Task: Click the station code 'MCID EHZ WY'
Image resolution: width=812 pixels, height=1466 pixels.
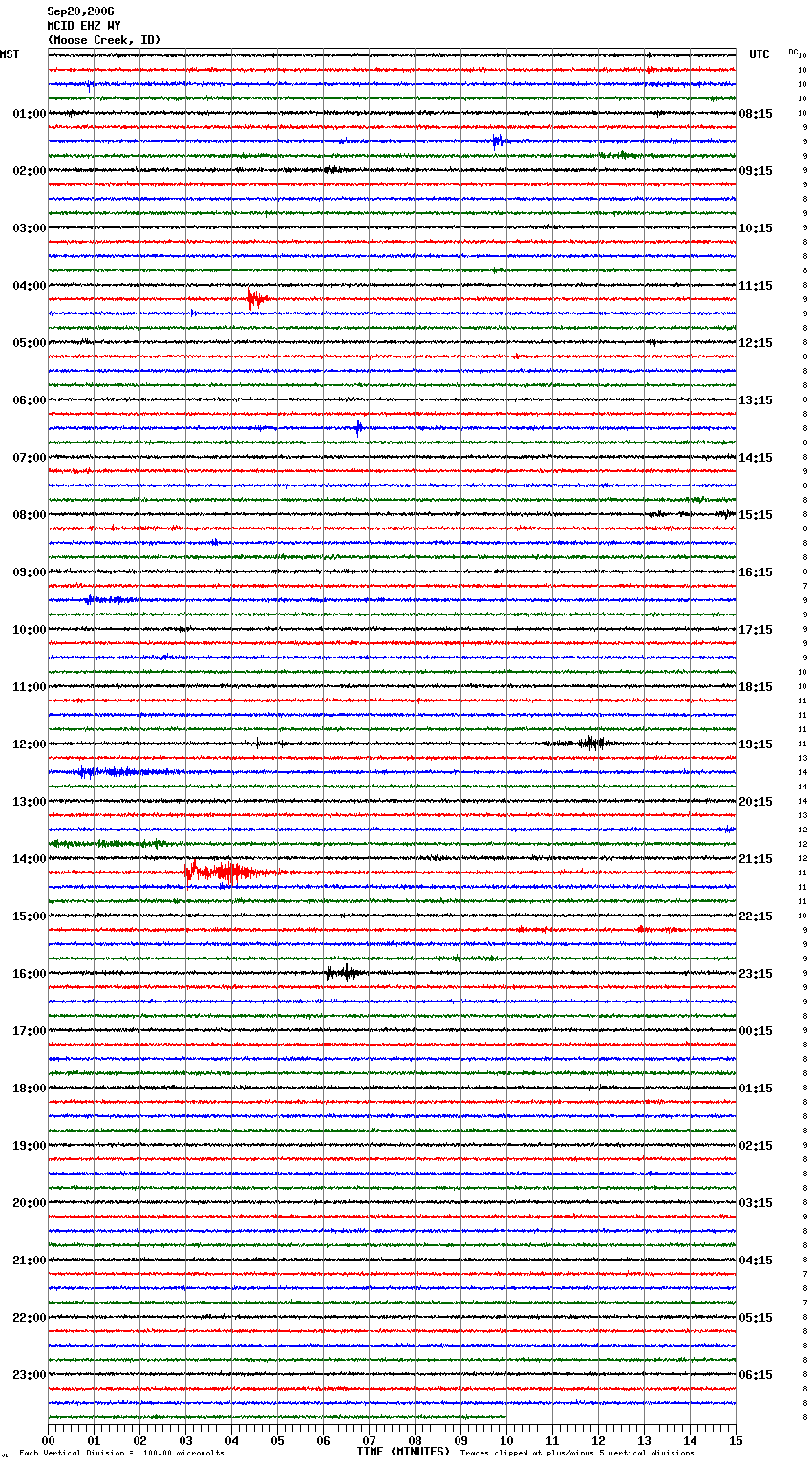Action: (84, 26)
